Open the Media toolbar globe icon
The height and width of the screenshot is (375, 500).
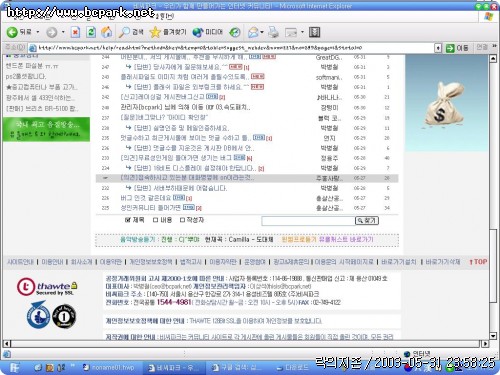pos(198,32)
